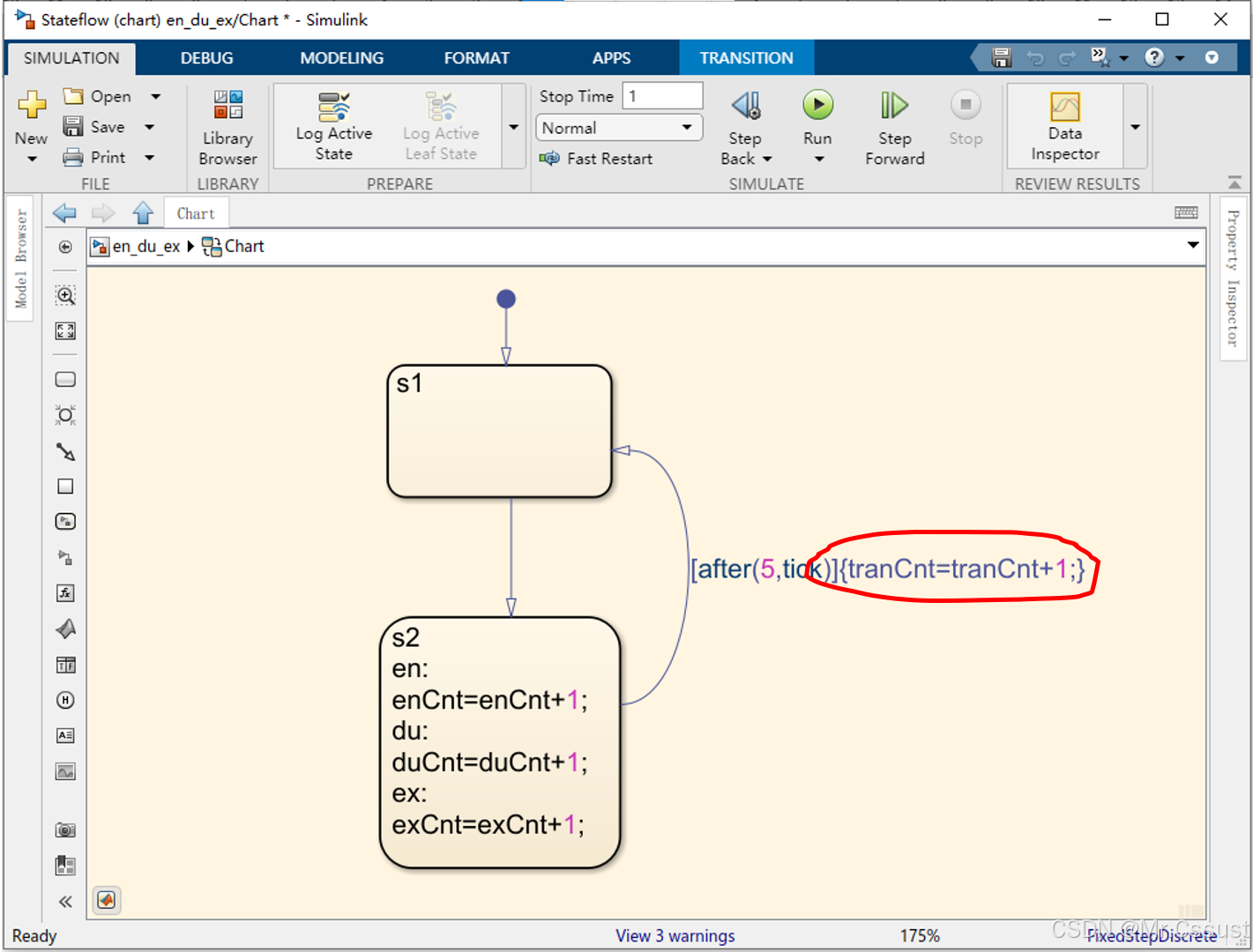Click the Stop Time input field
Viewport: 1253px width, 952px height.
point(662,96)
